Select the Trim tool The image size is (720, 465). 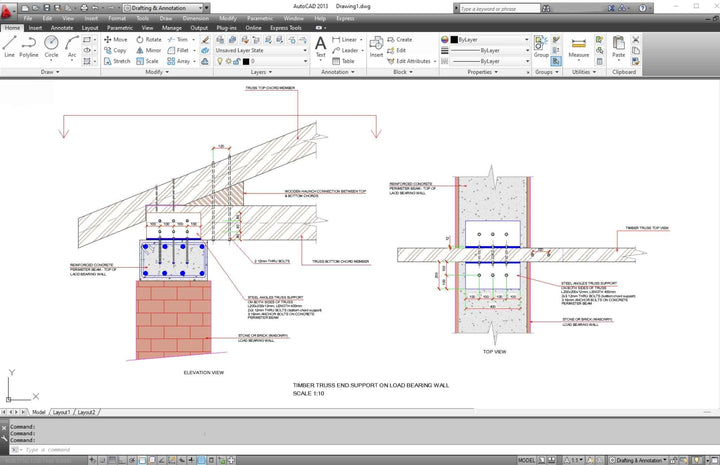click(x=178, y=39)
